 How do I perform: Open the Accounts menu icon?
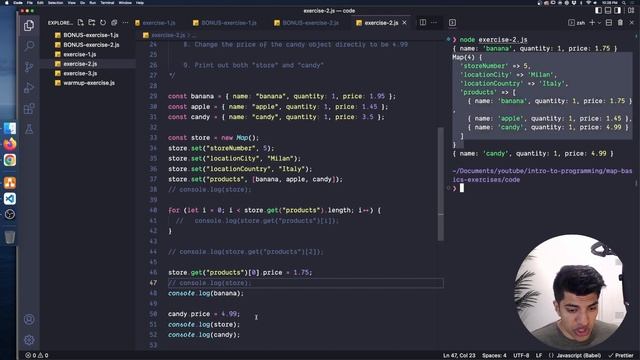(29, 319)
